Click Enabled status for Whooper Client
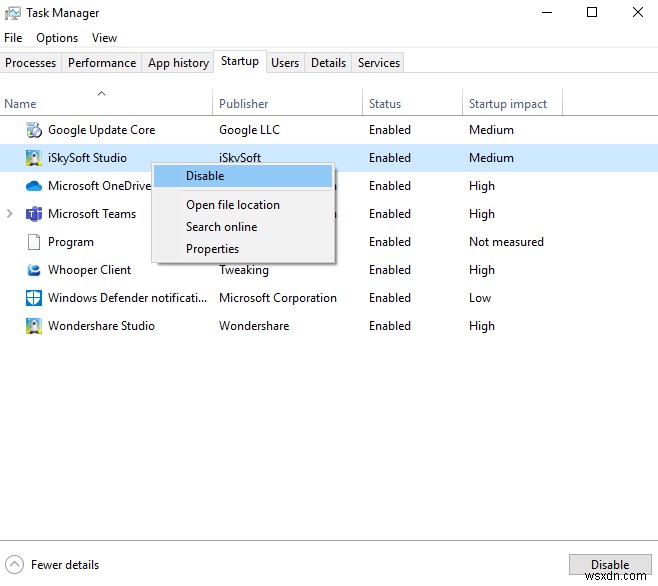This screenshot has height=586, width=658. coord(390,270)
